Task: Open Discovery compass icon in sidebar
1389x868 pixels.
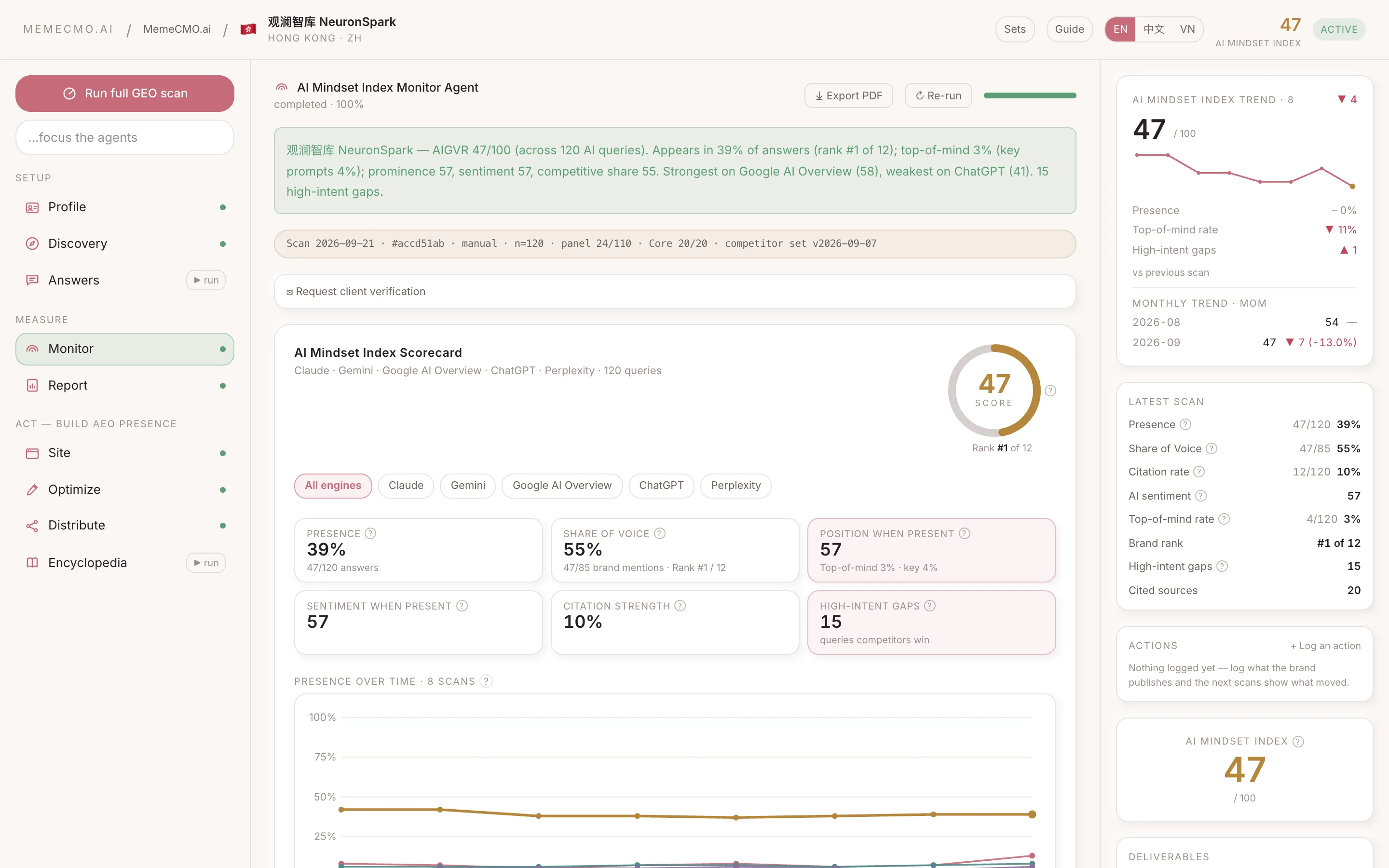Action: (32, 244)
